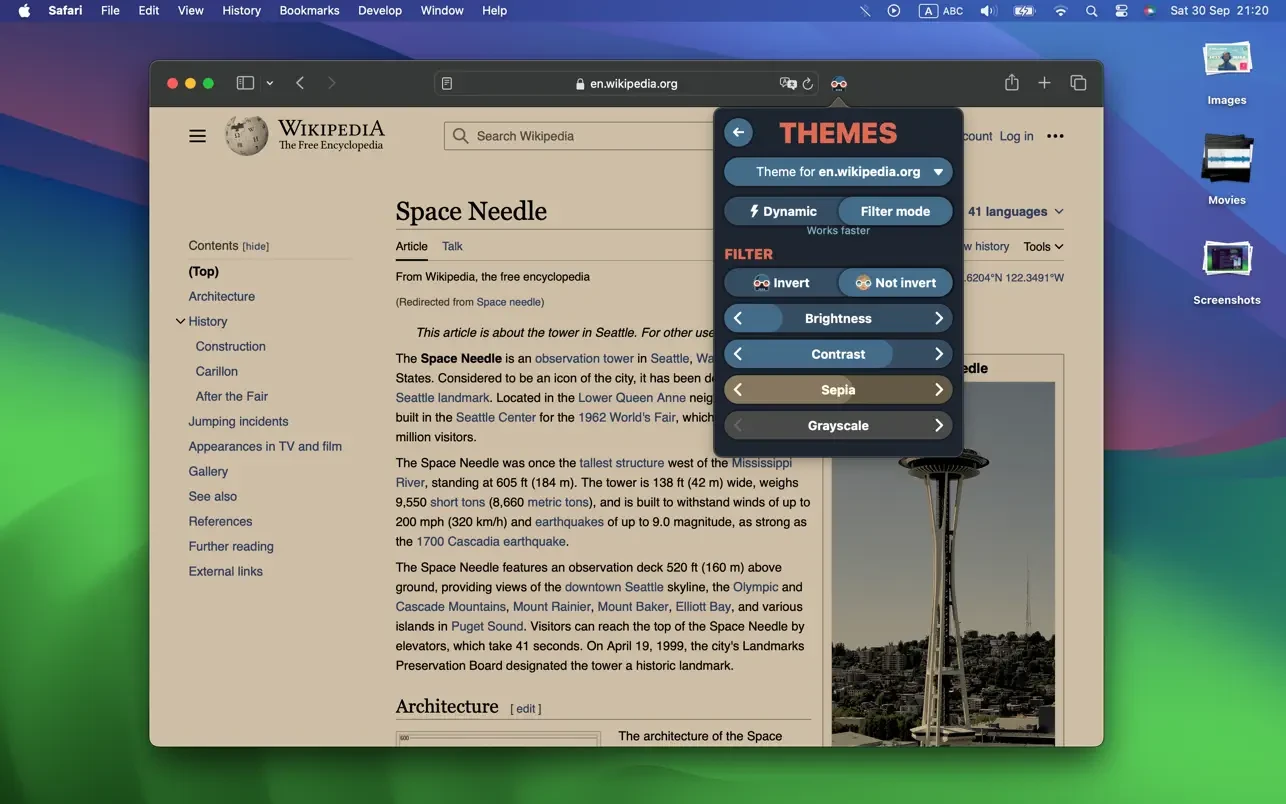Open Safari sidebar toggle icon
Viewport: 1286px width, 804px height.
pyautogui.click(x=245, y=83)
